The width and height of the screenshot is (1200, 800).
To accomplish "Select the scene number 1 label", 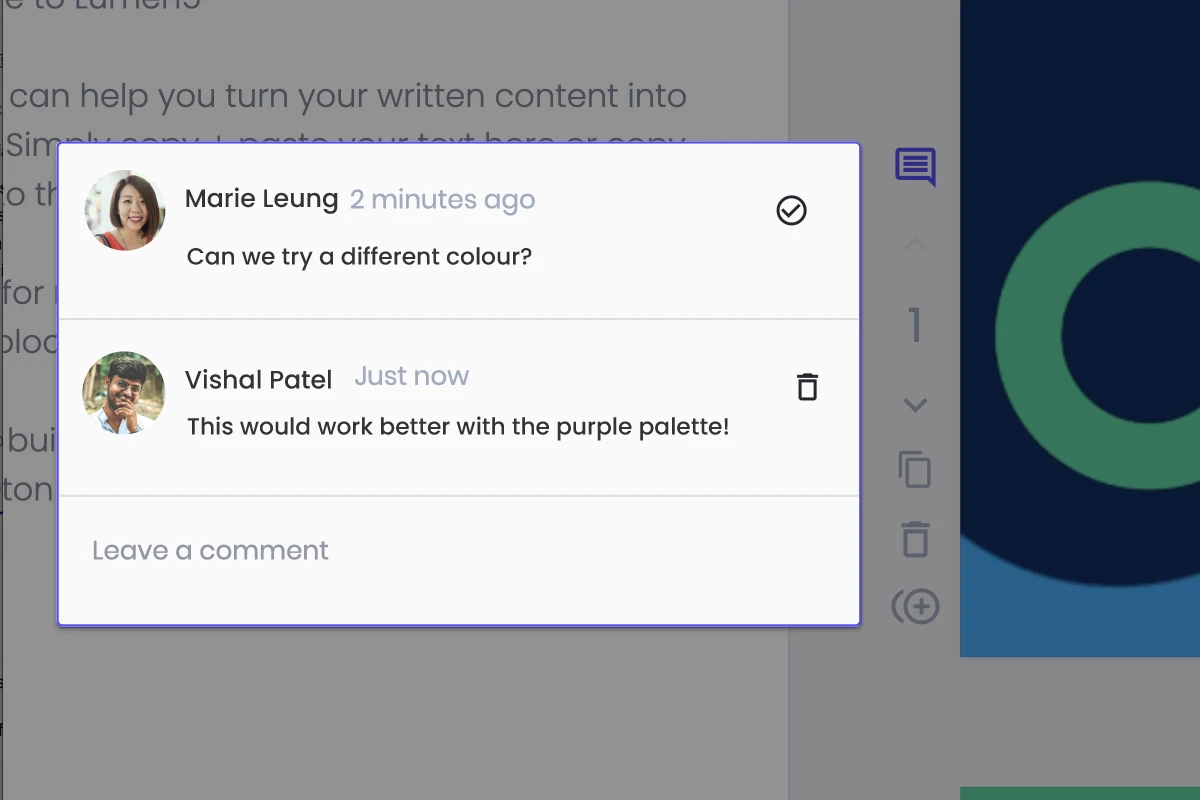I will 915,325.
